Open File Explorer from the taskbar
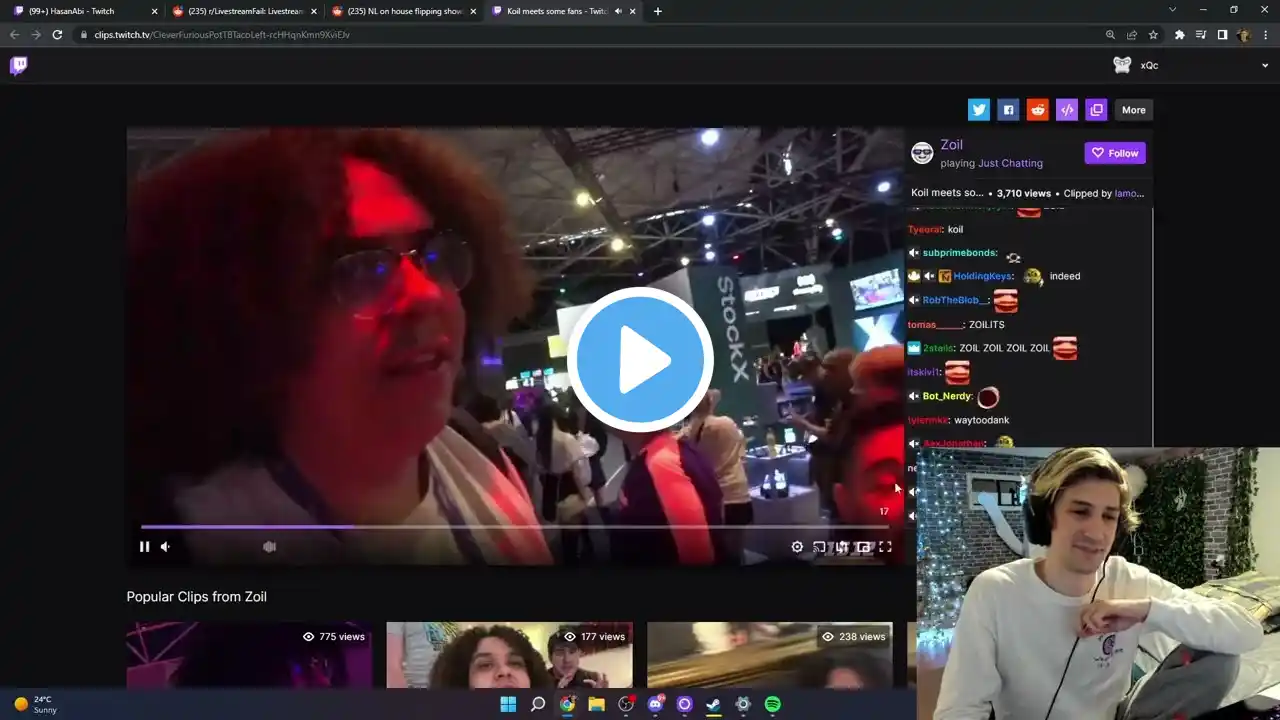The width and height of the screenshot is (1280, 720). pos(597,704)
